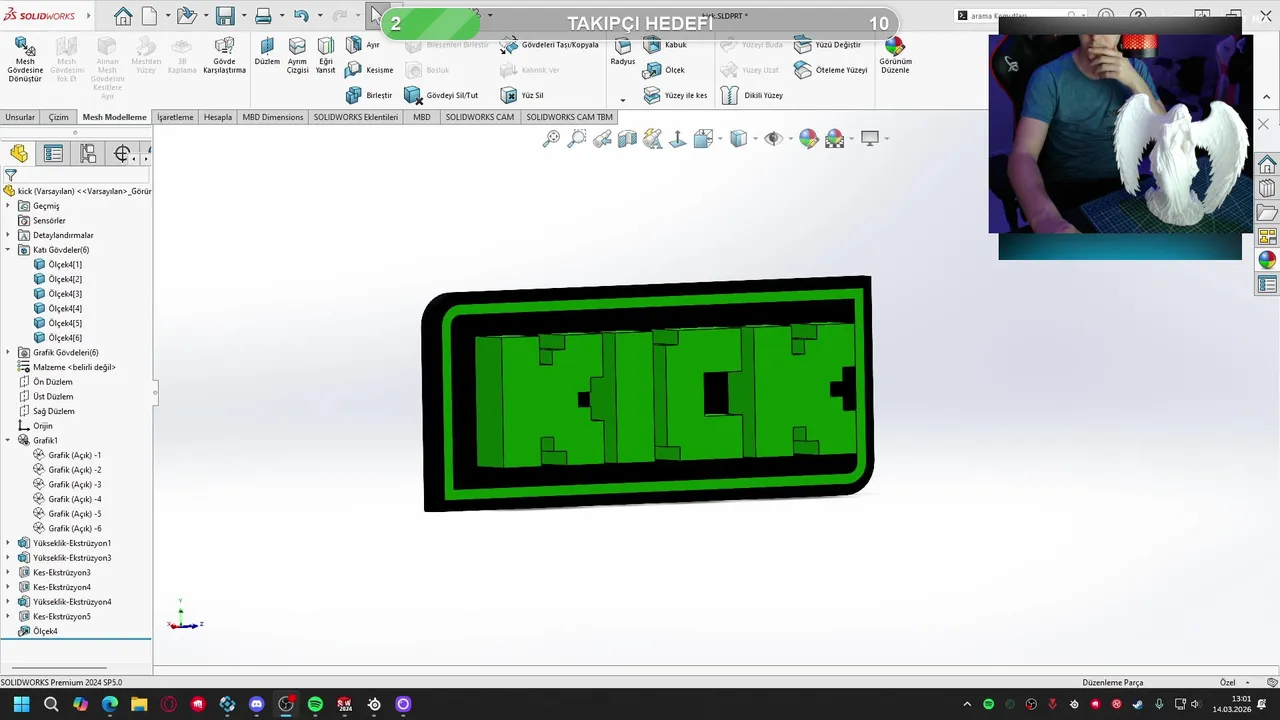Click the Print icon
The height and width of the screenshot is (720, 1280).
click(x=263, y=16)
